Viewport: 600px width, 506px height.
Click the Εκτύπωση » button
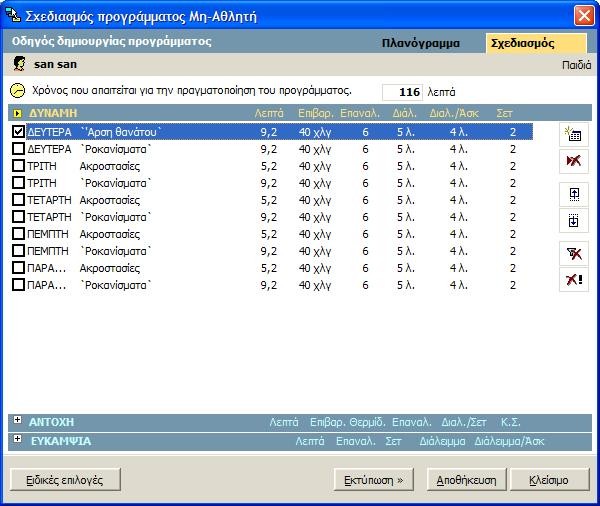[373, 480]
